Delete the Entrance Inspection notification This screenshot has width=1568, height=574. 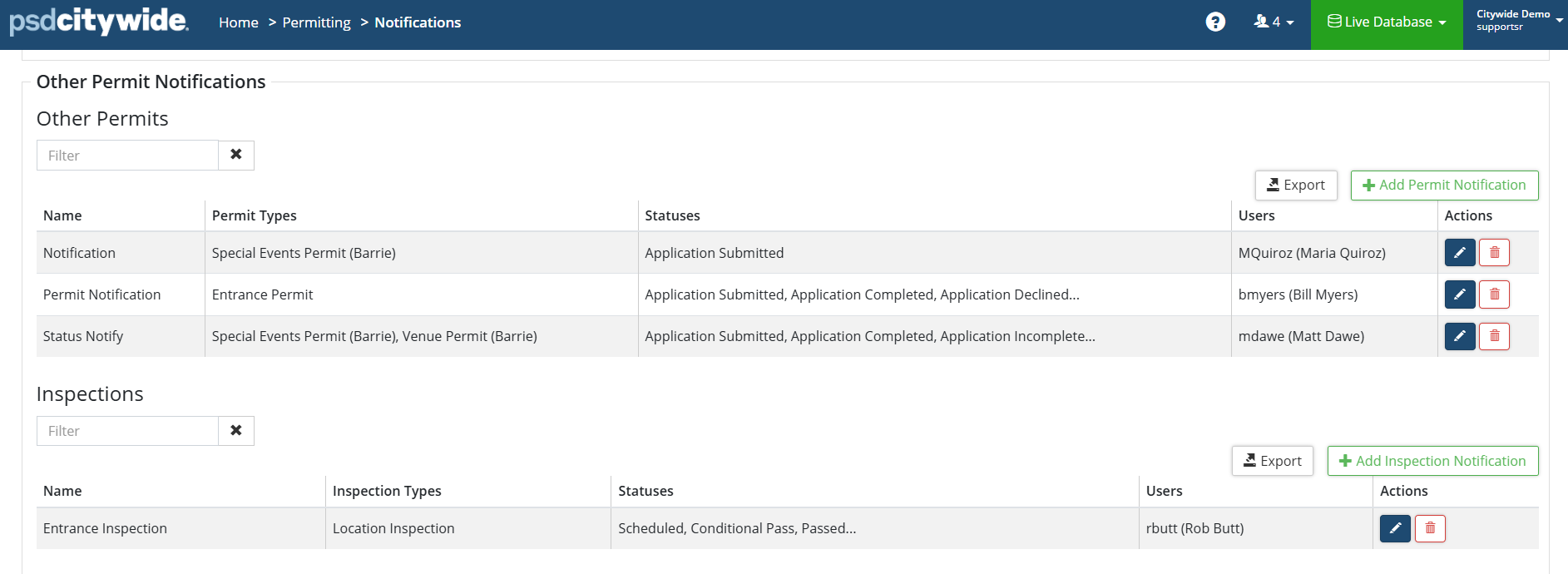[1430, 528]
